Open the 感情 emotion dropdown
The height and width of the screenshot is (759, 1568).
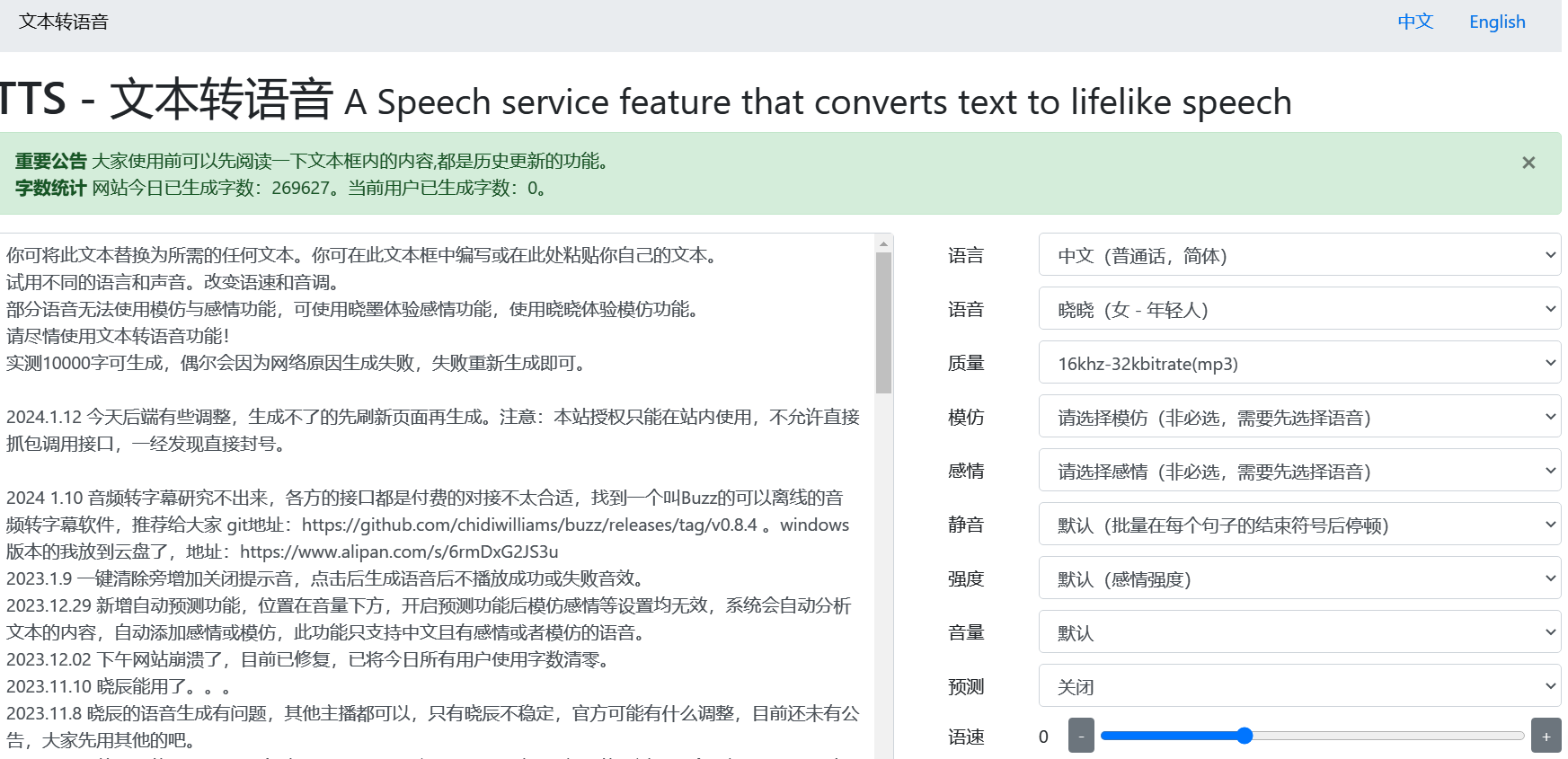tap(1298, 471)
